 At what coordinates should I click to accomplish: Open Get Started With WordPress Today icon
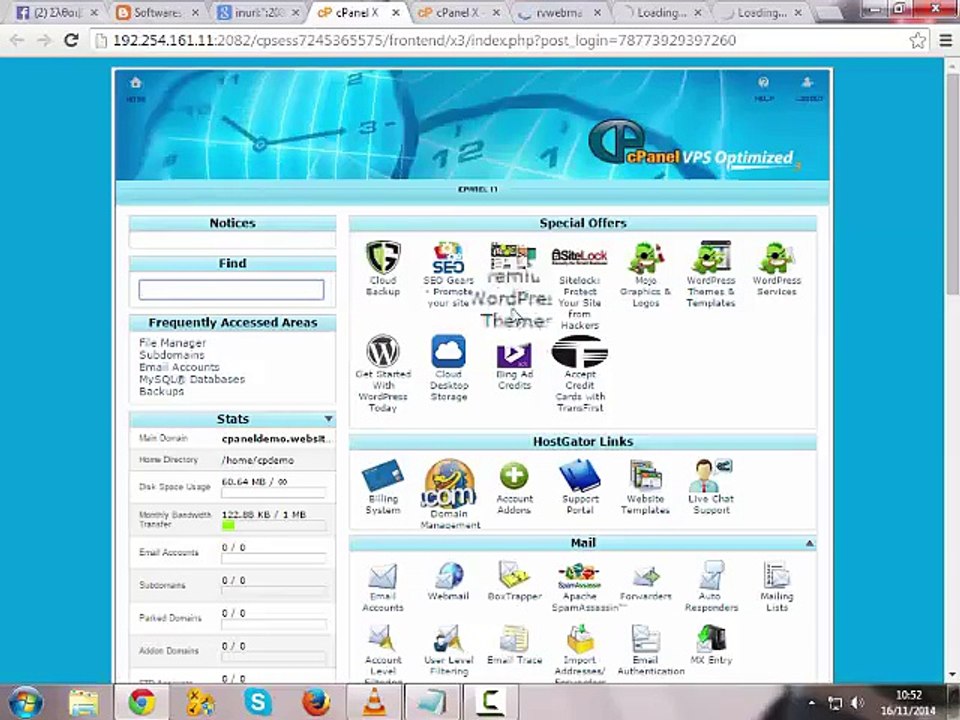[383, 351]
